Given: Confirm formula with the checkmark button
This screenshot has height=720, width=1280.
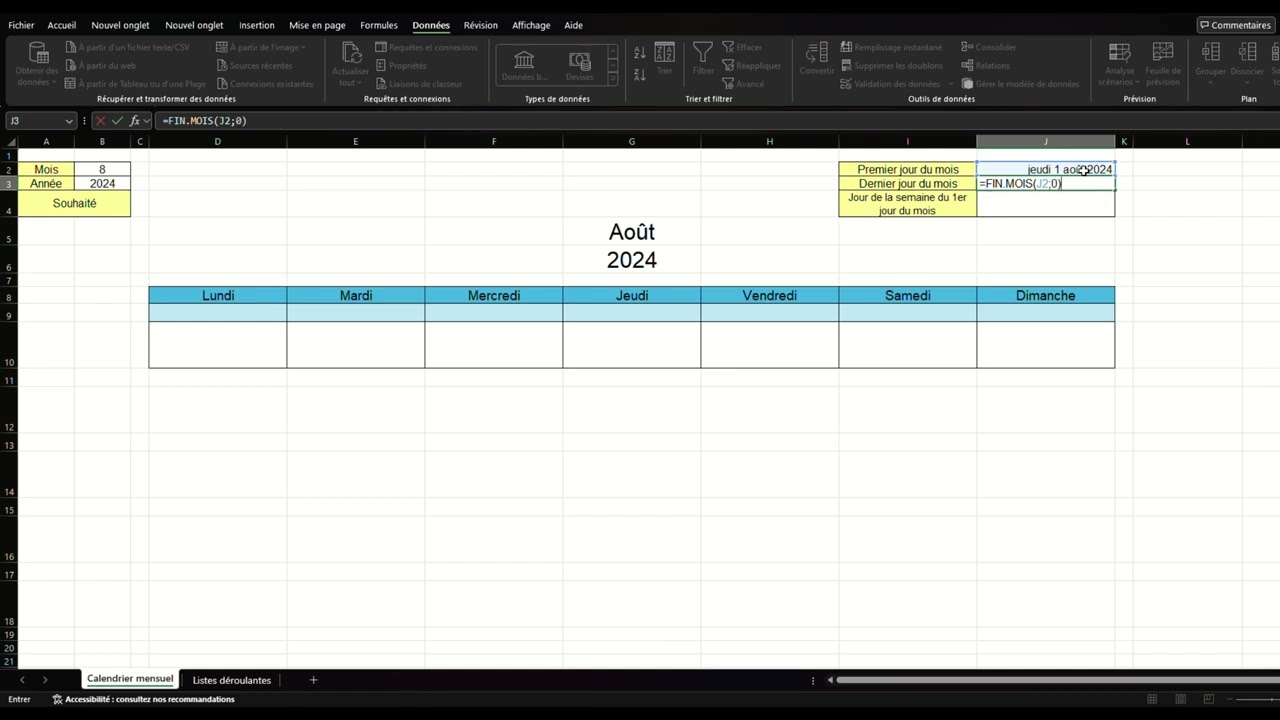Looking at the screenshot, I should (x=117, y=121).
